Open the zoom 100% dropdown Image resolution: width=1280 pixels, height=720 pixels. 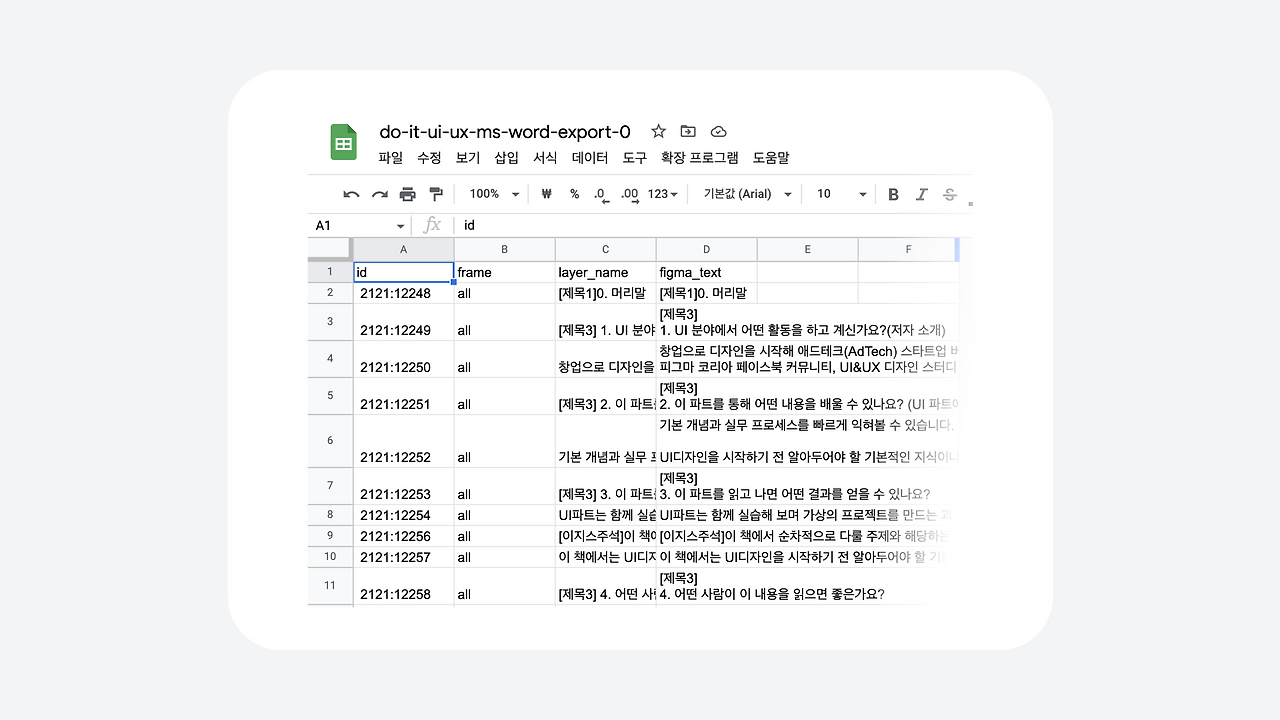pos(495,194)
